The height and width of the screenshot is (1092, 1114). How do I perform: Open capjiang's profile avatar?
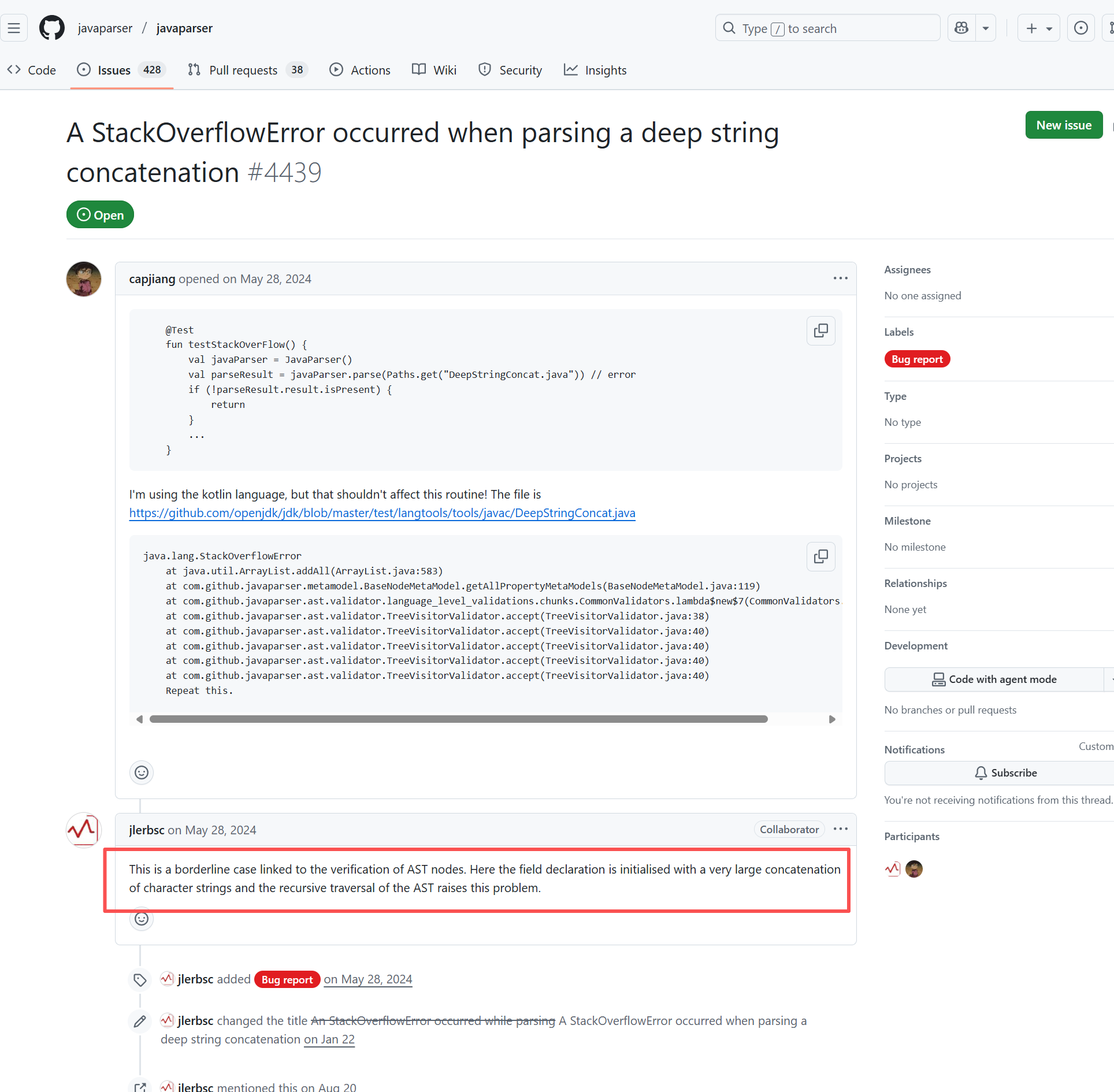pyautogui.click(x=84, y=279)
